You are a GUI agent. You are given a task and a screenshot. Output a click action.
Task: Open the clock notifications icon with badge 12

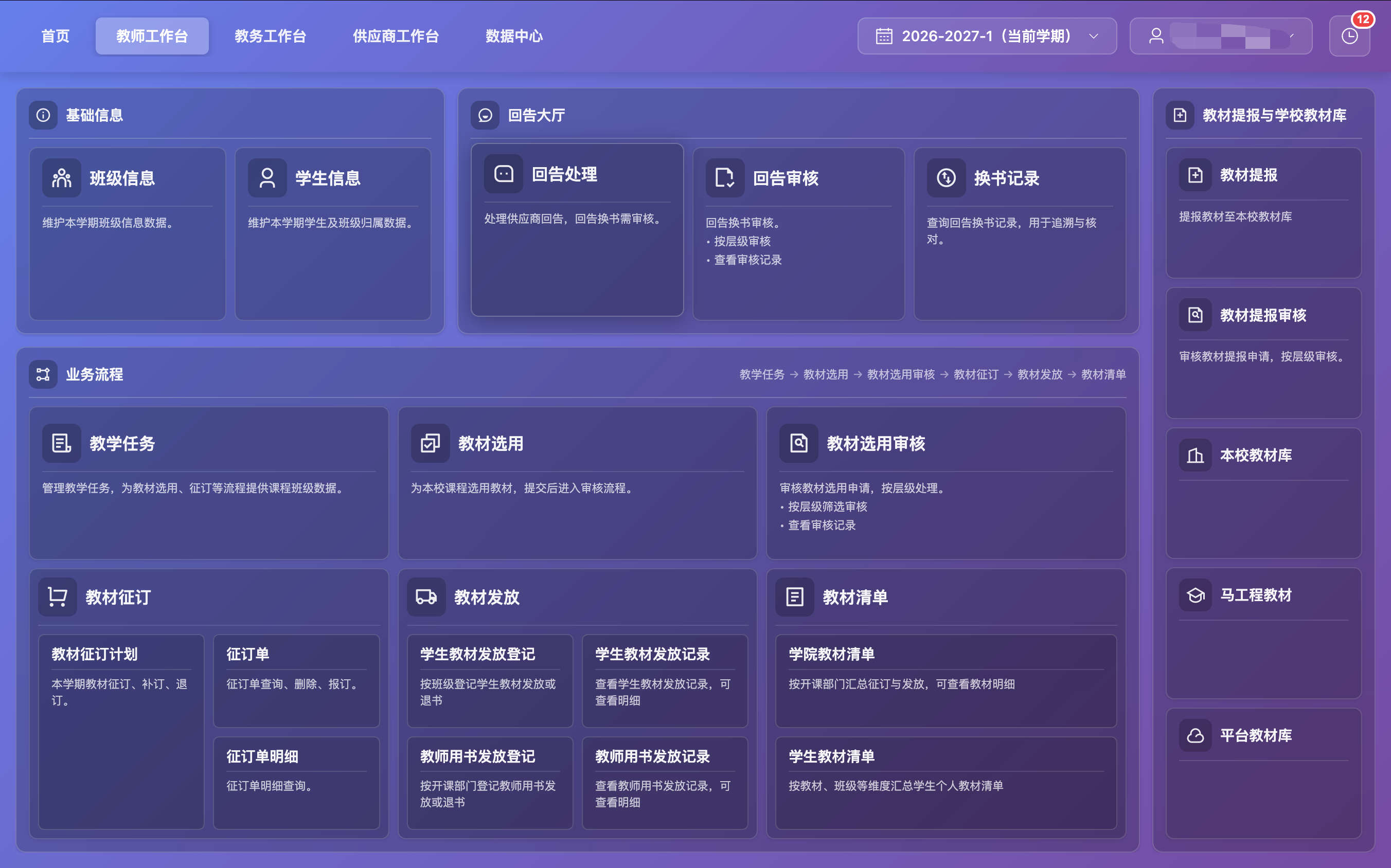point(1349,36)
